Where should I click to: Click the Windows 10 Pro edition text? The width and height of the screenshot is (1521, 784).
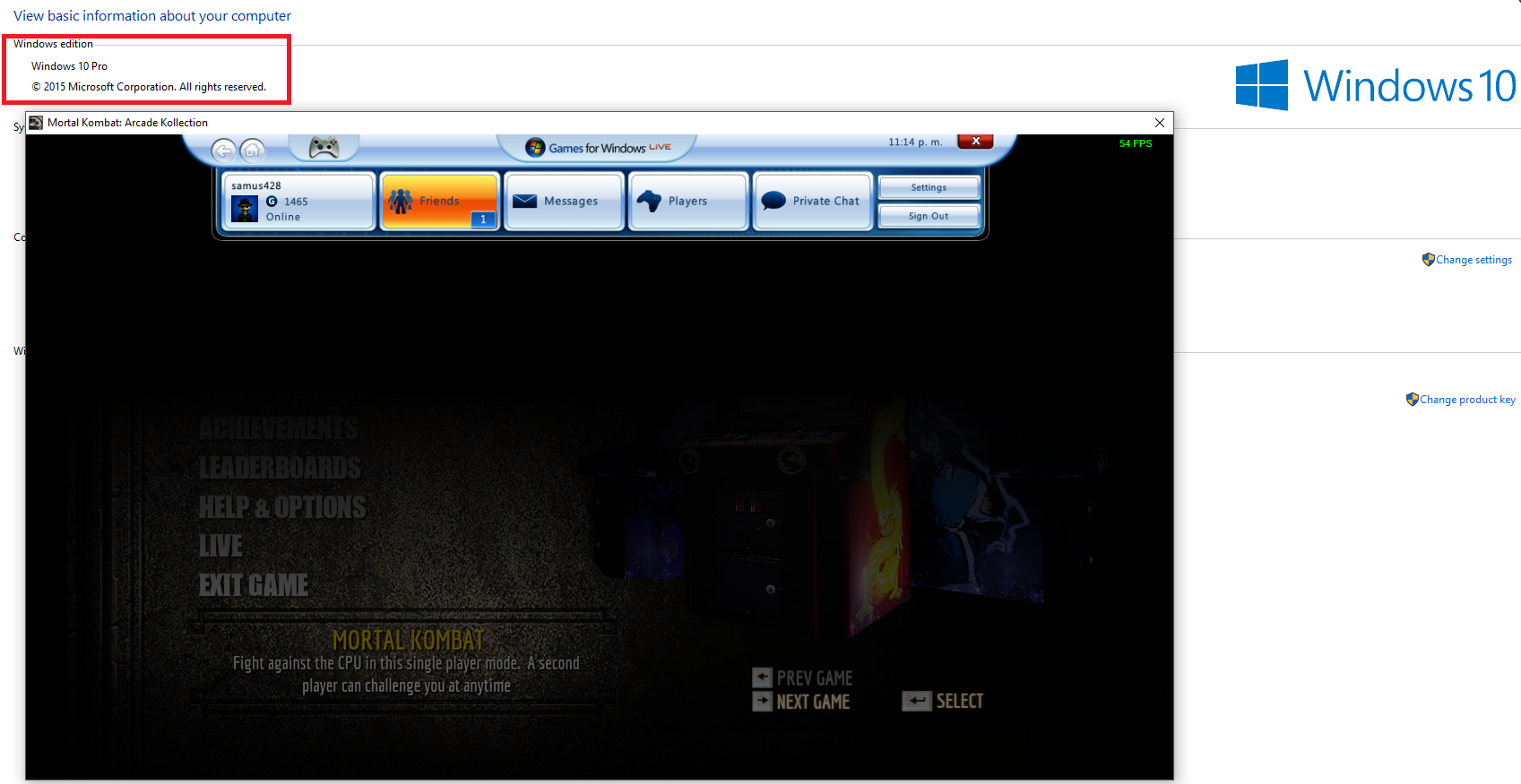(x=69, y=66)
